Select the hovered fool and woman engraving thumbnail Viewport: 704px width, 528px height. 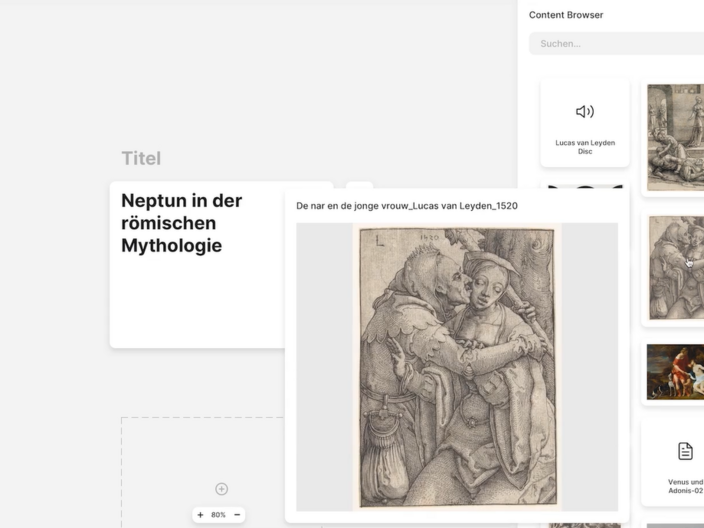coord(676,268)
